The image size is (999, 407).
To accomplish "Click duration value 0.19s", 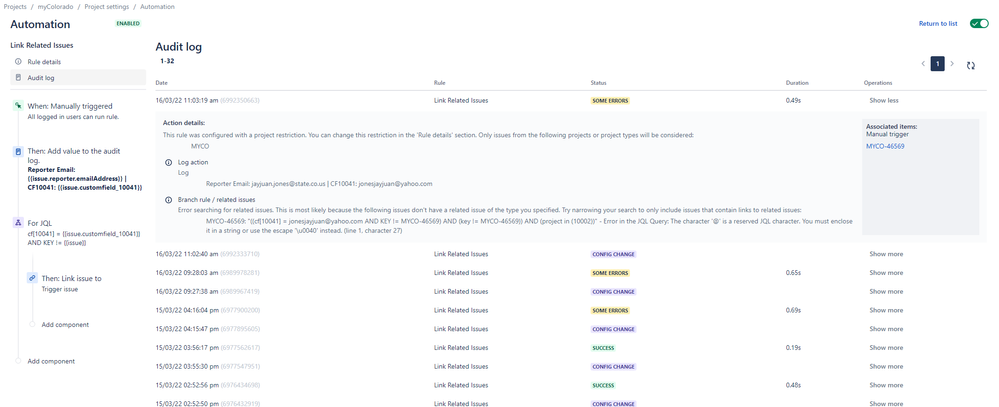I will (x=793, y=348).
